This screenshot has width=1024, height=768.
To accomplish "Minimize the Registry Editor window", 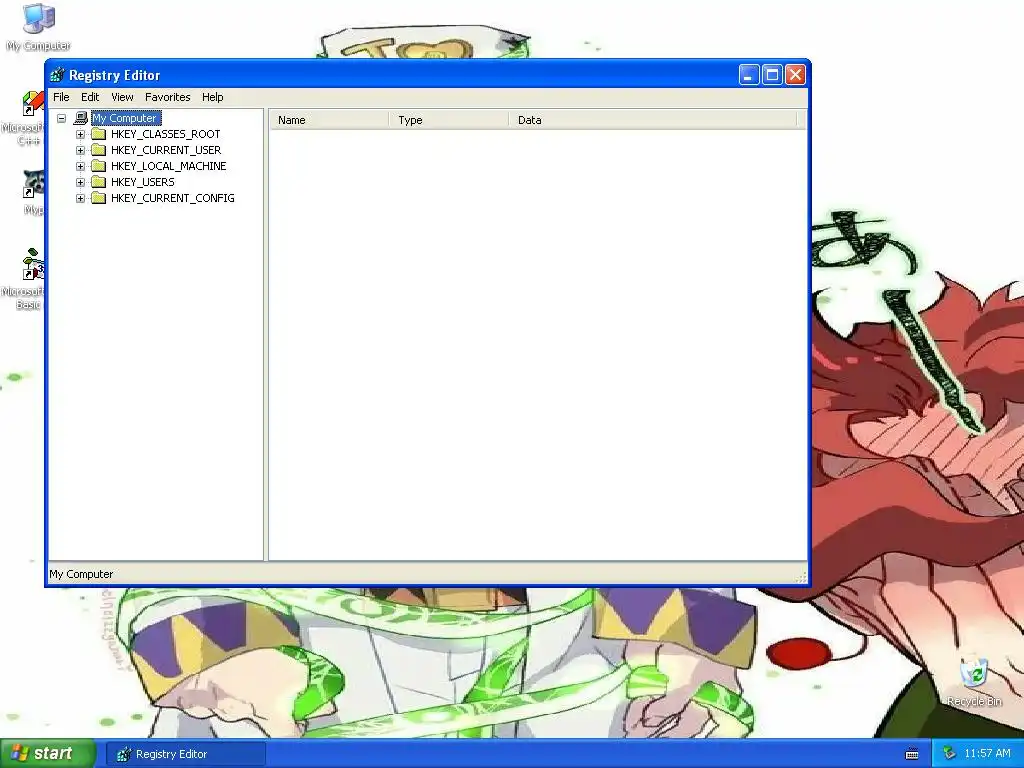I will [x=749, y=75].
